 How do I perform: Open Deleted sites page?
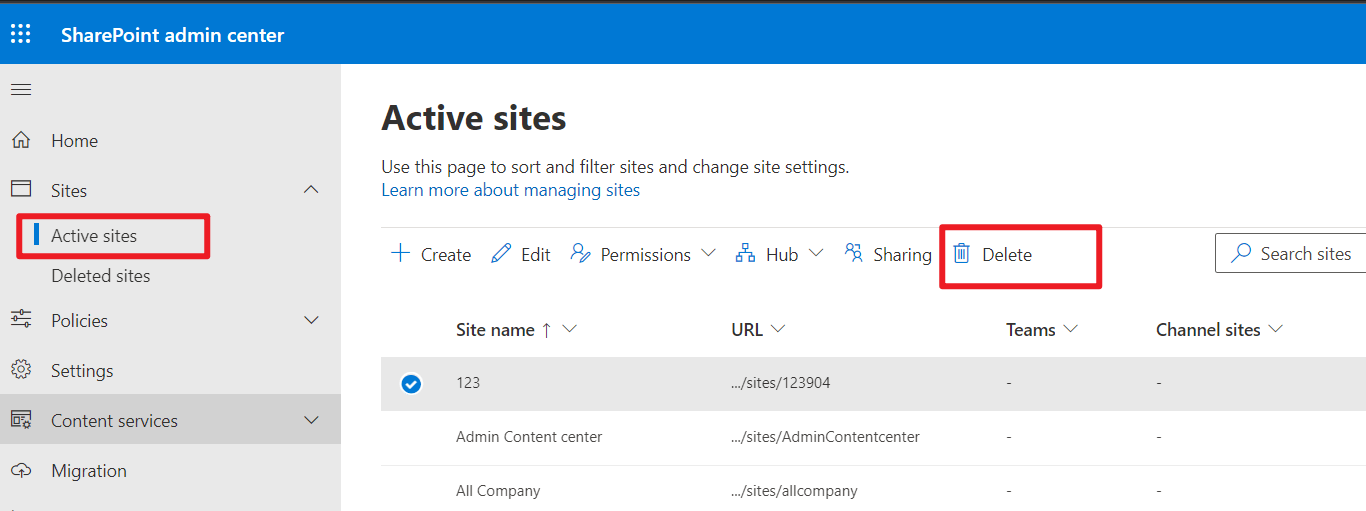click(x=101, y=276)
